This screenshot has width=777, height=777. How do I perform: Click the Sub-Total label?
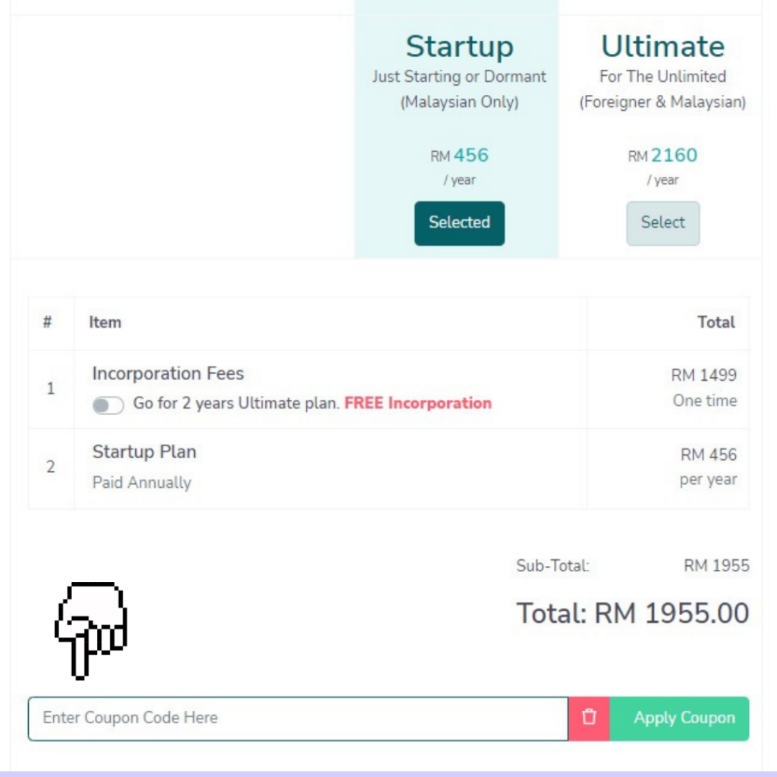tap(553, 565)
